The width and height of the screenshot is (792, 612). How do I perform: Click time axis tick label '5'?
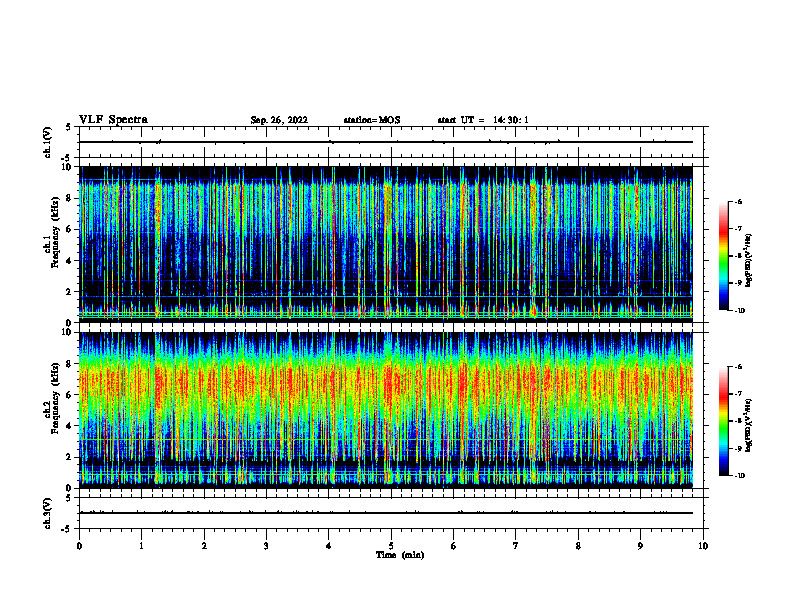pos(391,546)
